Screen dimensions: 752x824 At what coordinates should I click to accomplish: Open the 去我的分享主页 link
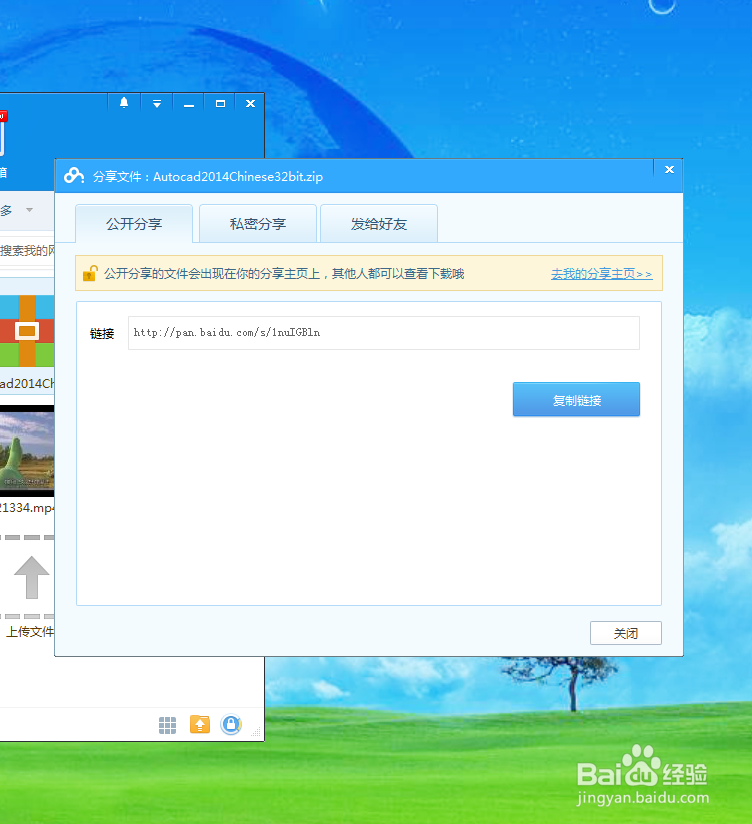click(601, 274)
